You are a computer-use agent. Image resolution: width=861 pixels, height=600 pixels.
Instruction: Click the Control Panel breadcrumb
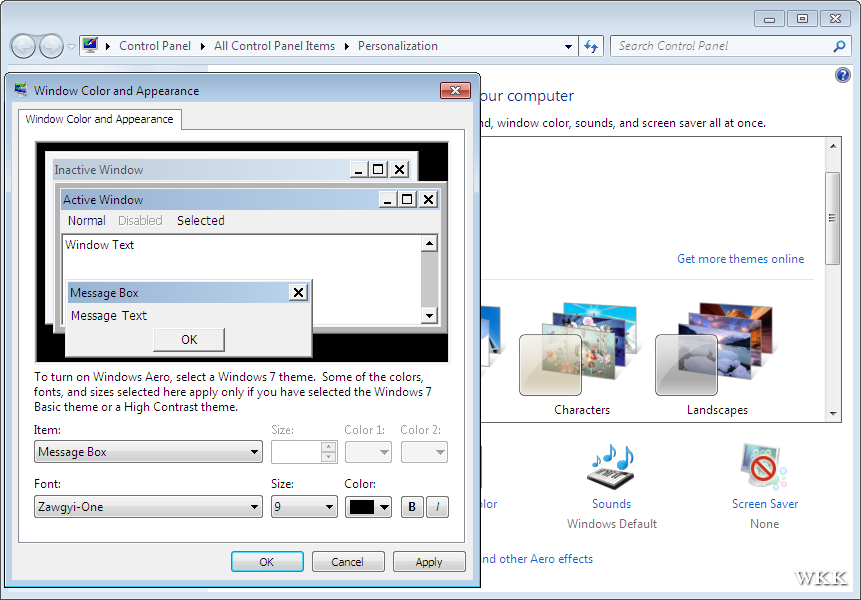tap(155, 46)
